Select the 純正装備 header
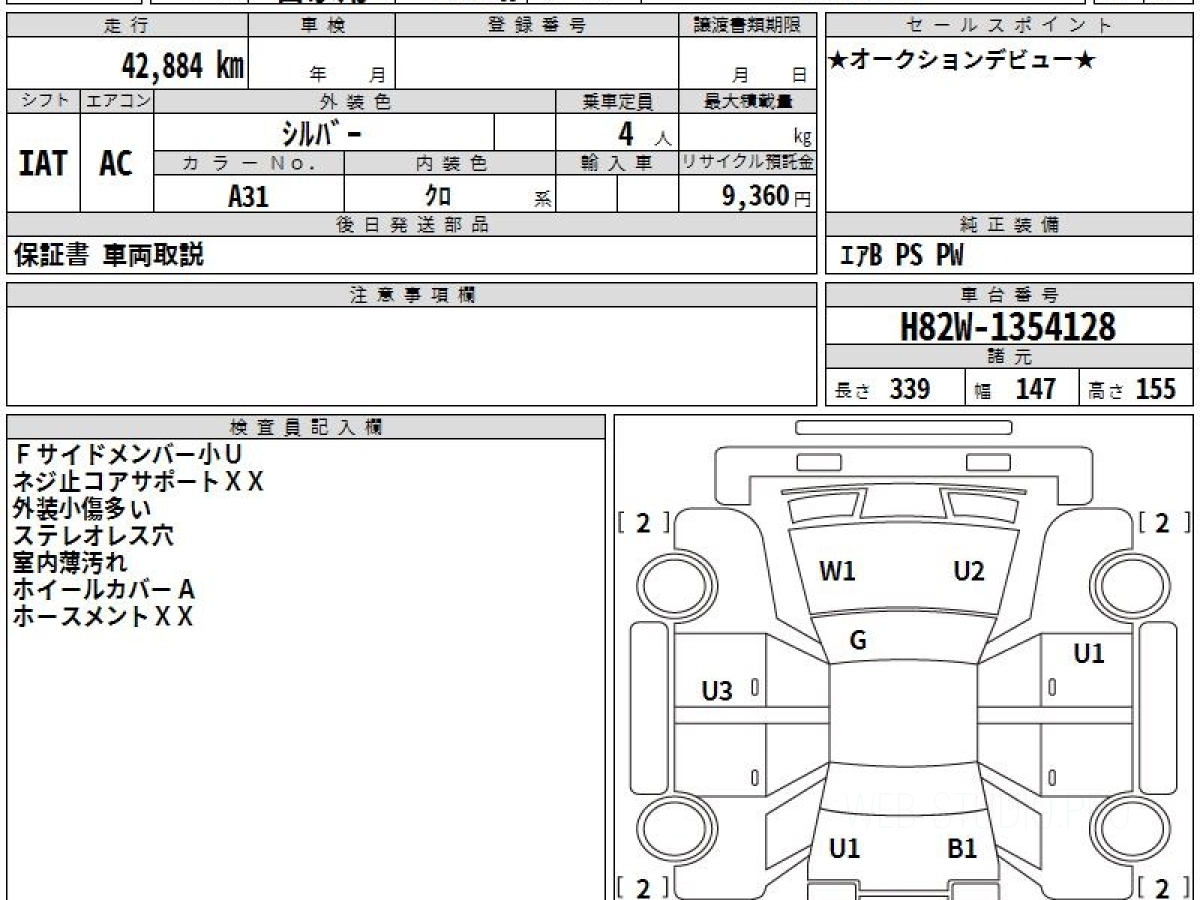The height and width of the screenshot is (900, 1200). click(x=1009, y=225)
